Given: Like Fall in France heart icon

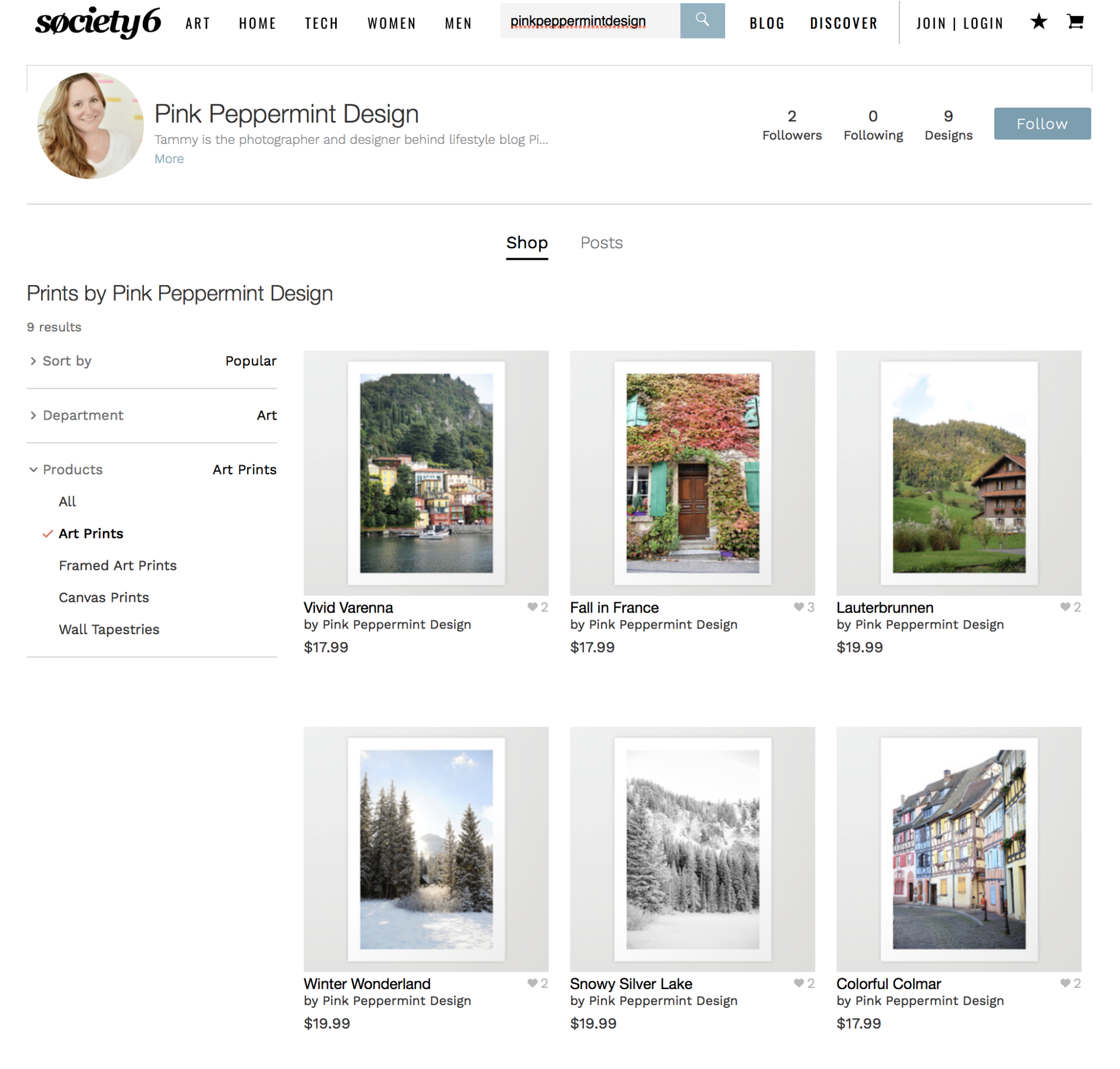Looking at the screenshot, I should tap(798, 607).
